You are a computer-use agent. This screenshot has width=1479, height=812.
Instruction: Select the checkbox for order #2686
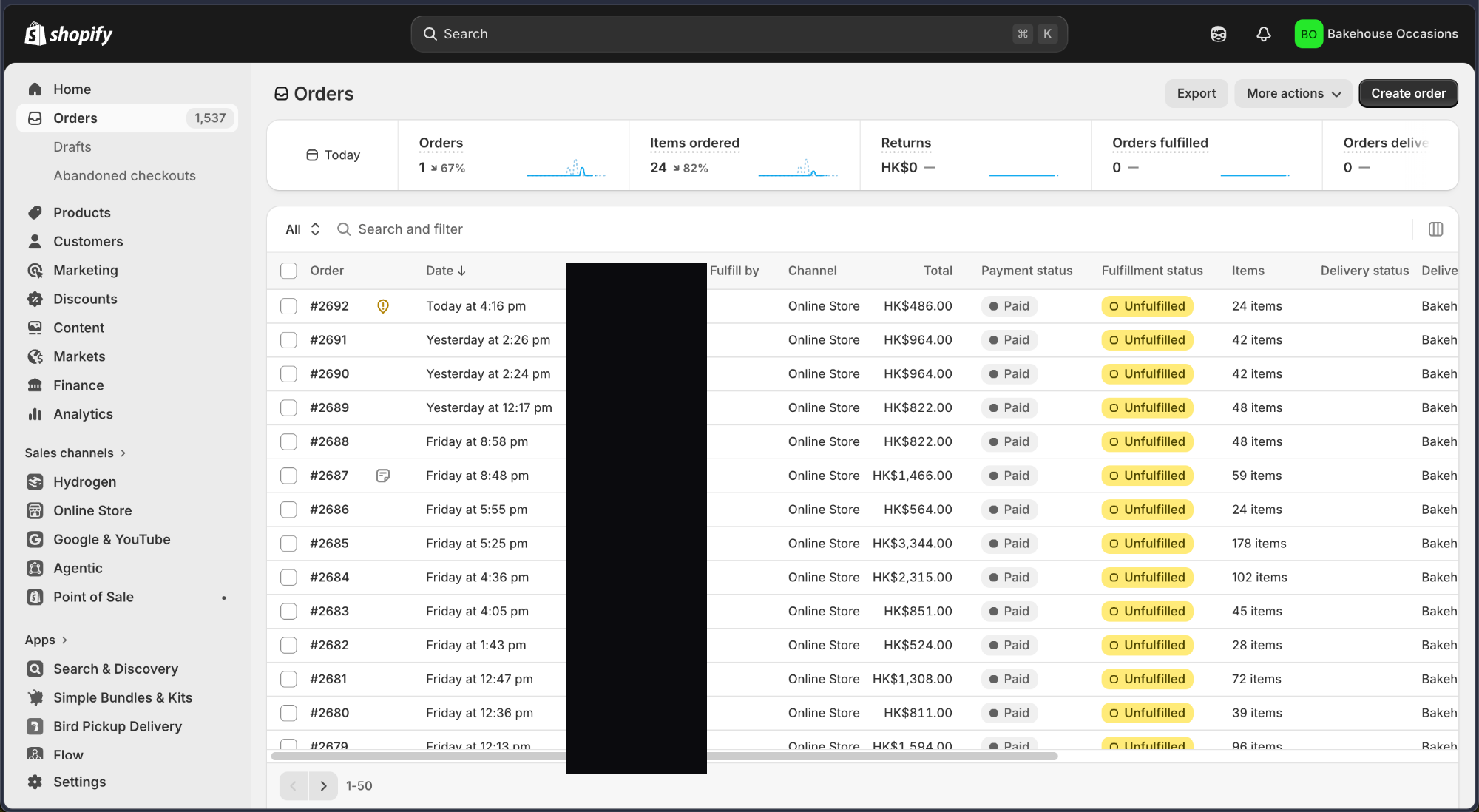288,510
